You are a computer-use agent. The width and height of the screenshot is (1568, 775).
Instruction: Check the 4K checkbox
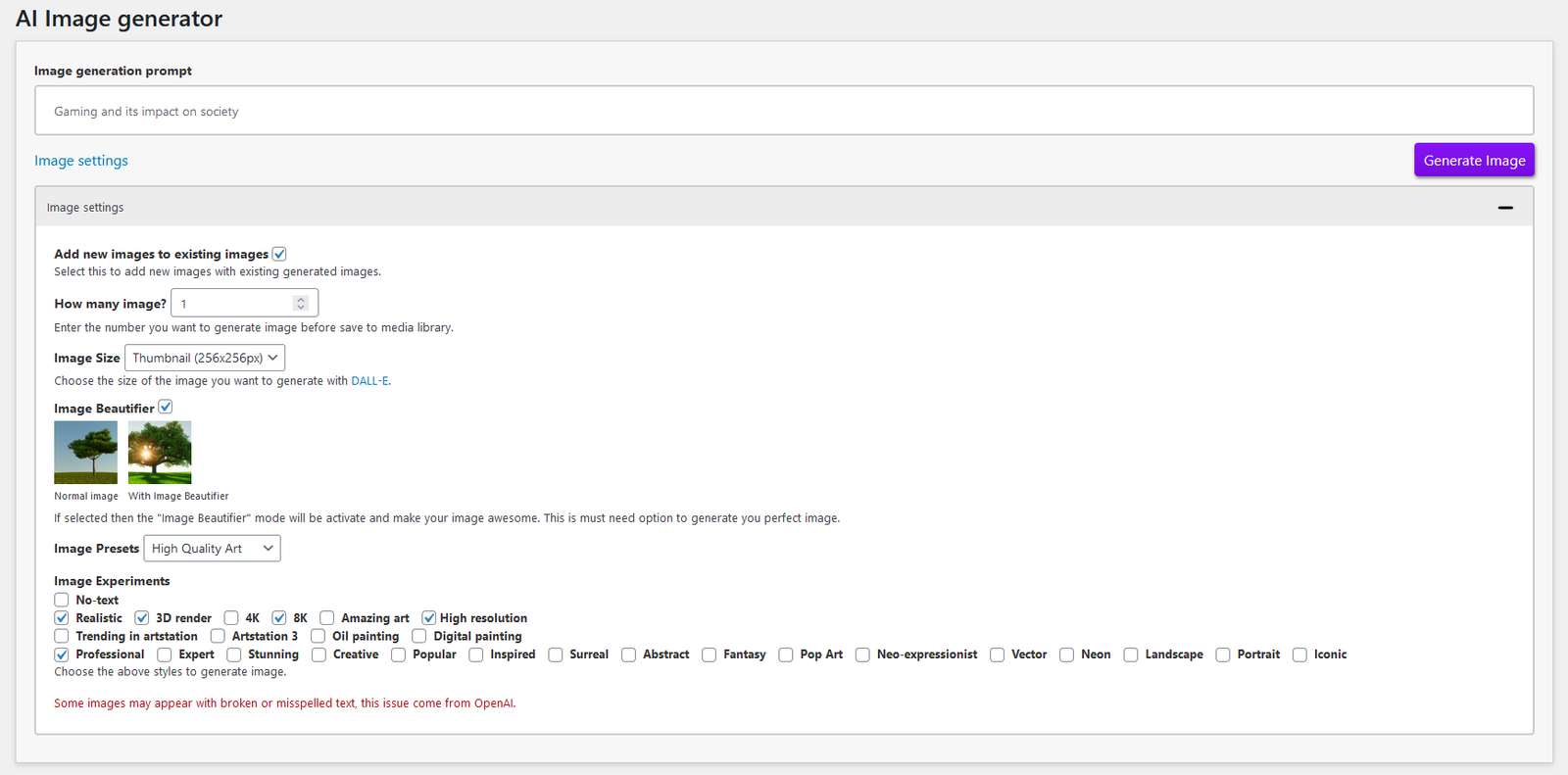(231, 618)
